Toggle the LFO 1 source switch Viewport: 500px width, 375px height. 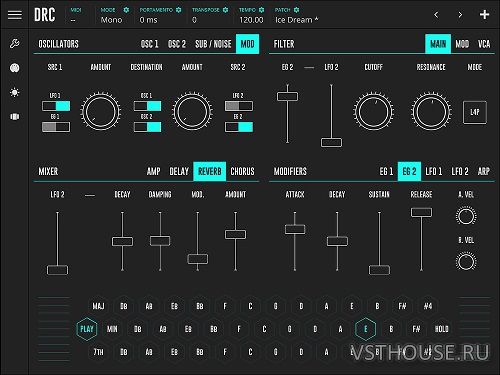[x=56, y=106]
